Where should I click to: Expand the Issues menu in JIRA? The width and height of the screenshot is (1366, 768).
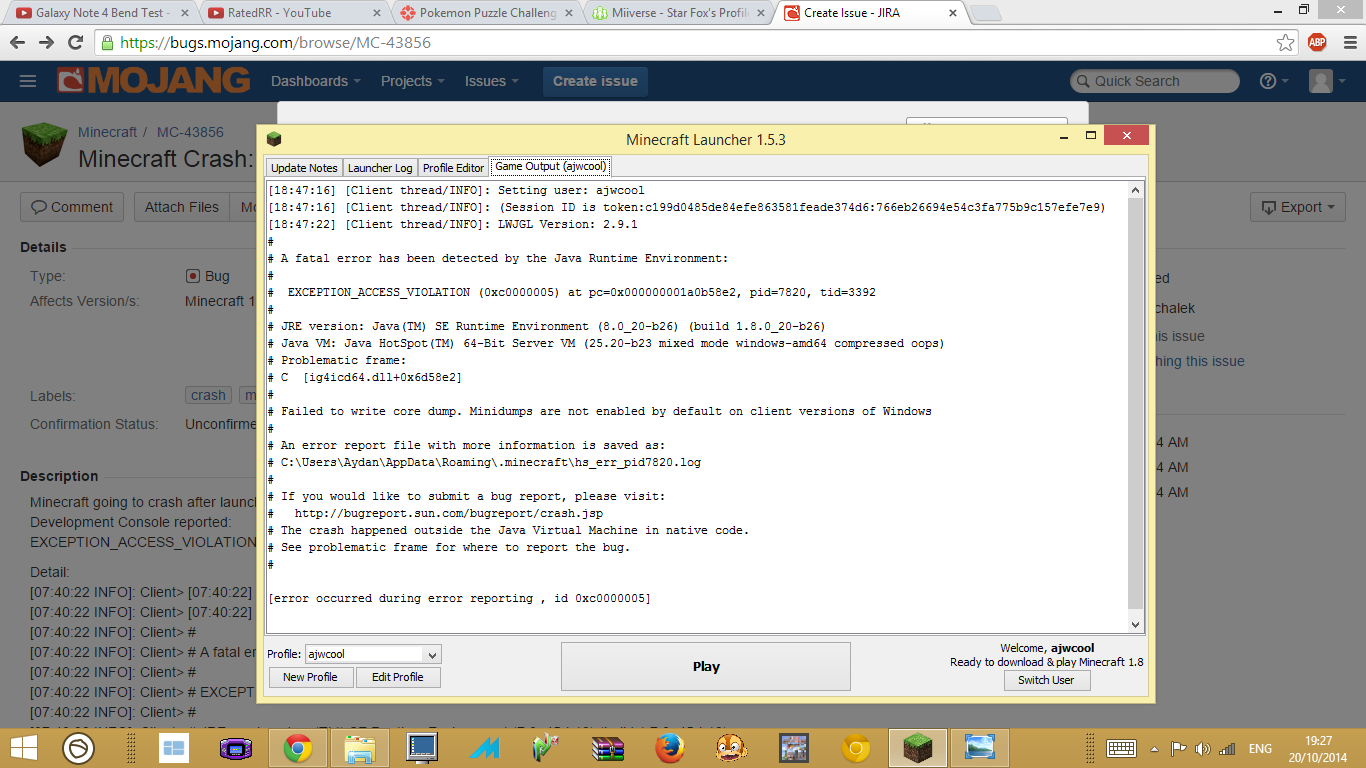492,81
